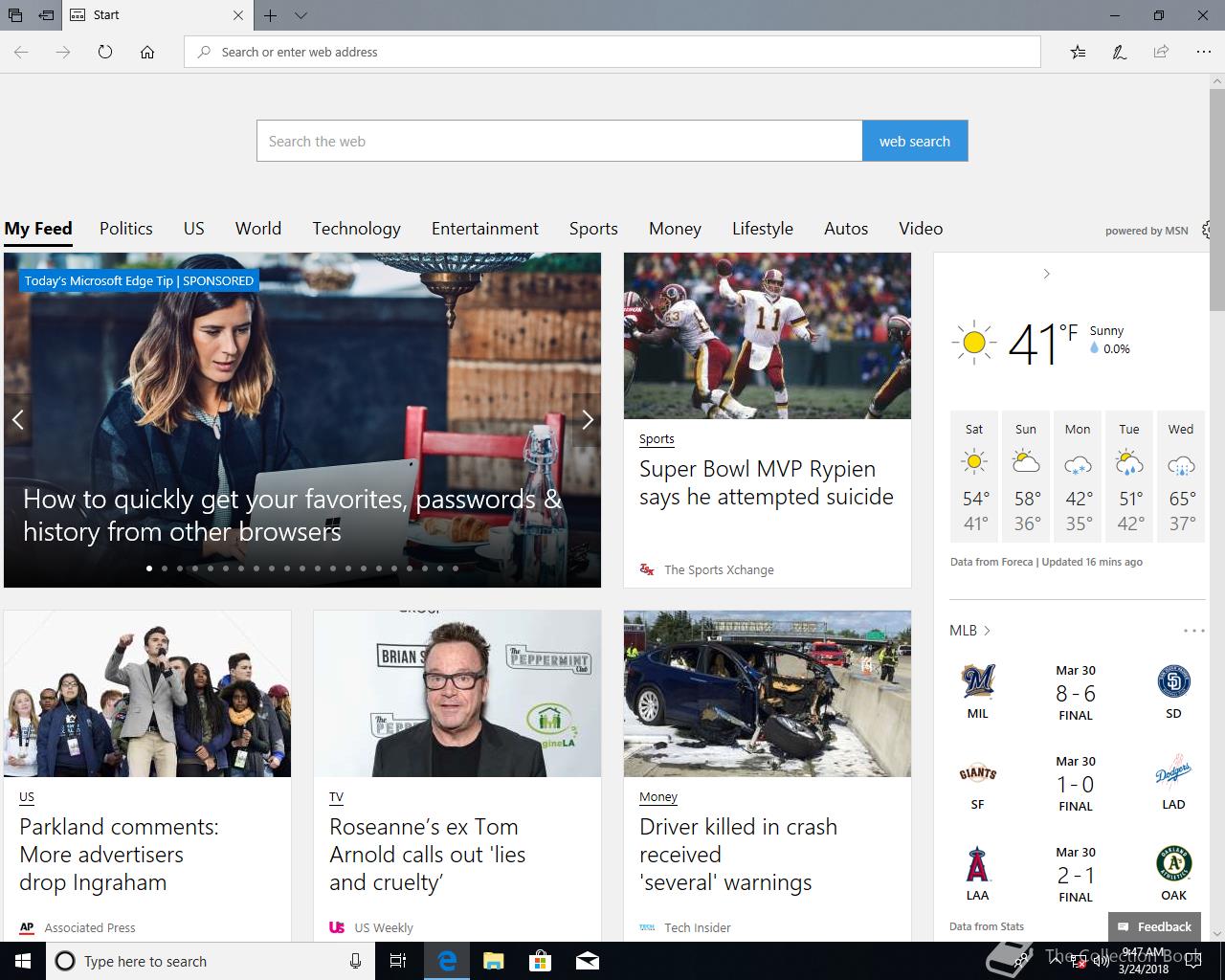
Task: Open Task View on taskbar
Action: 398,961
